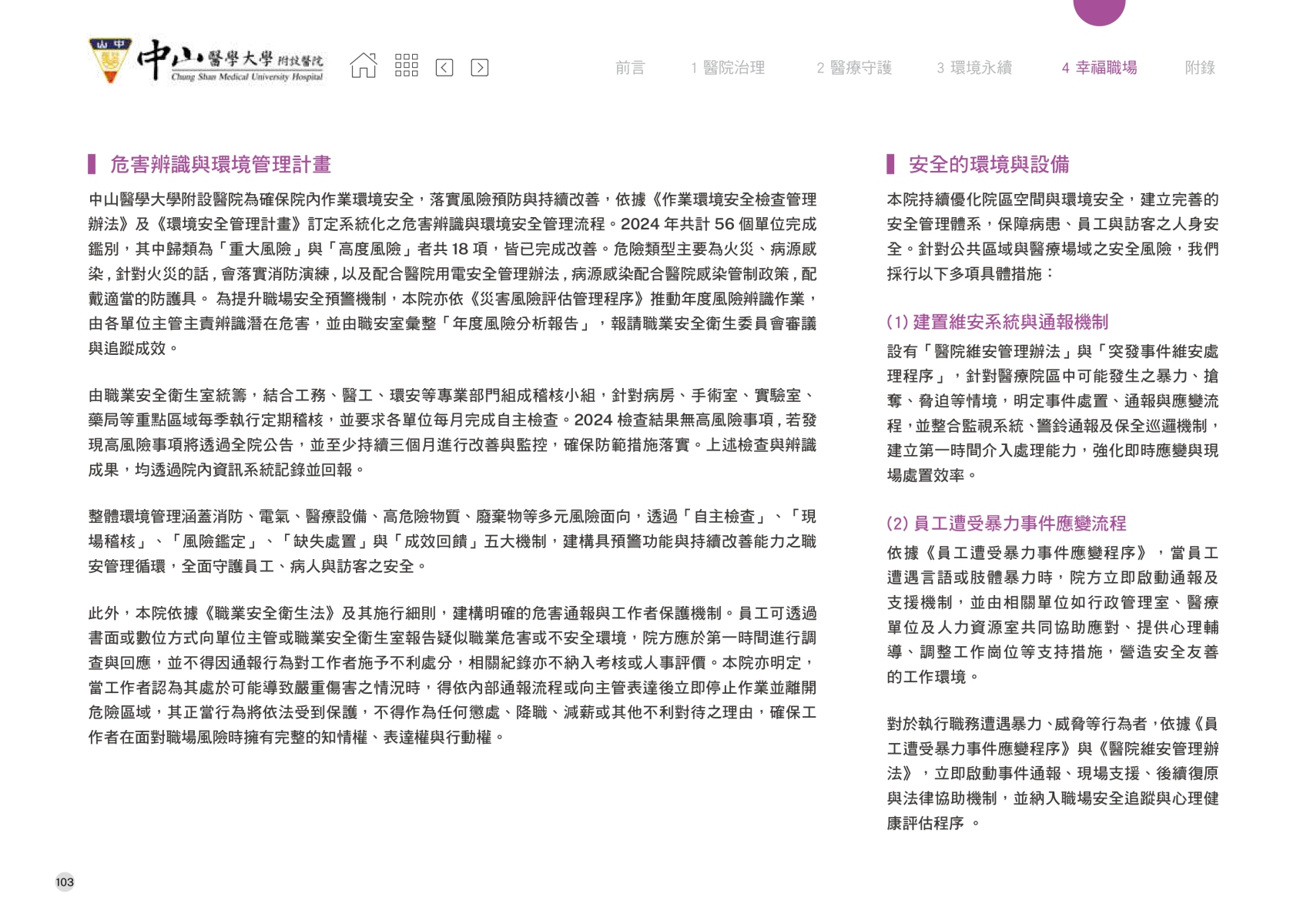Click the page number 103 badge
The image size is (1307, 924).
pos(65,882)
